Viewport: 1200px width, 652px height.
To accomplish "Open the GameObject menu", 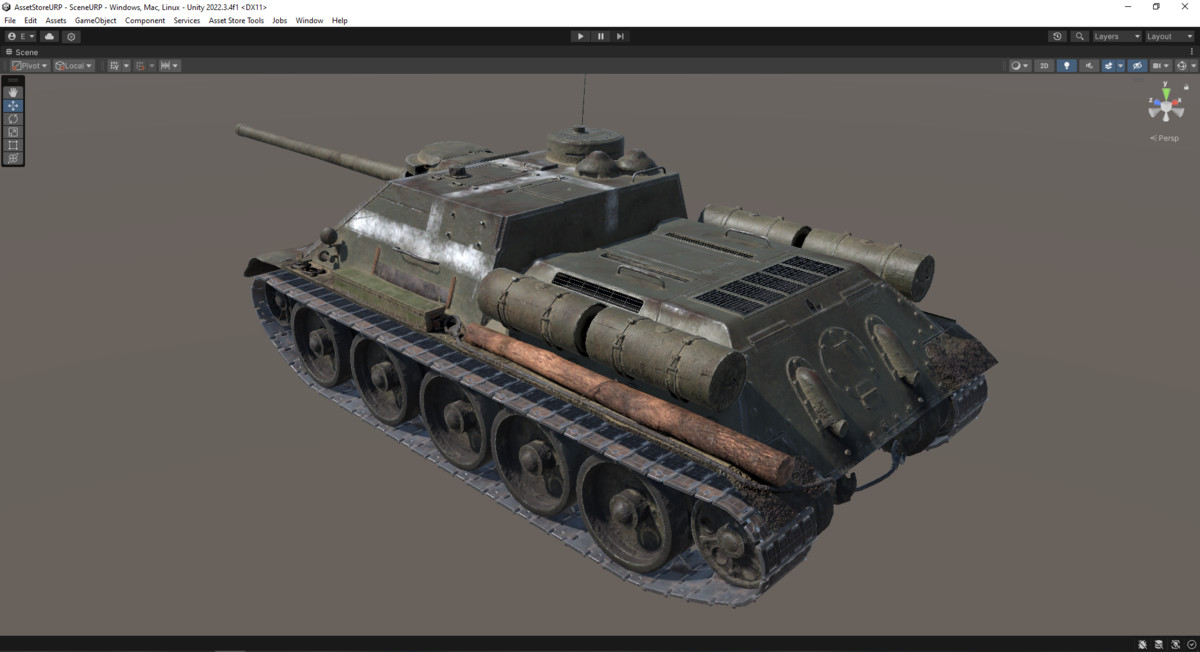I will 96,20.
